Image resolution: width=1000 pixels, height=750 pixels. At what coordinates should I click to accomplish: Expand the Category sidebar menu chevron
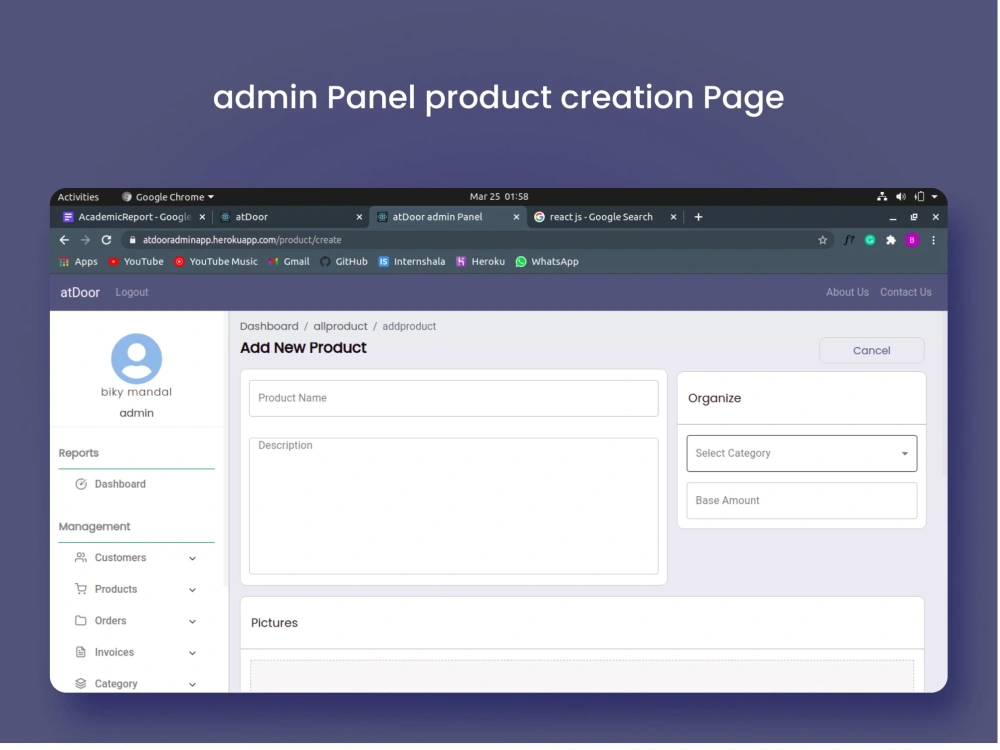192,684
